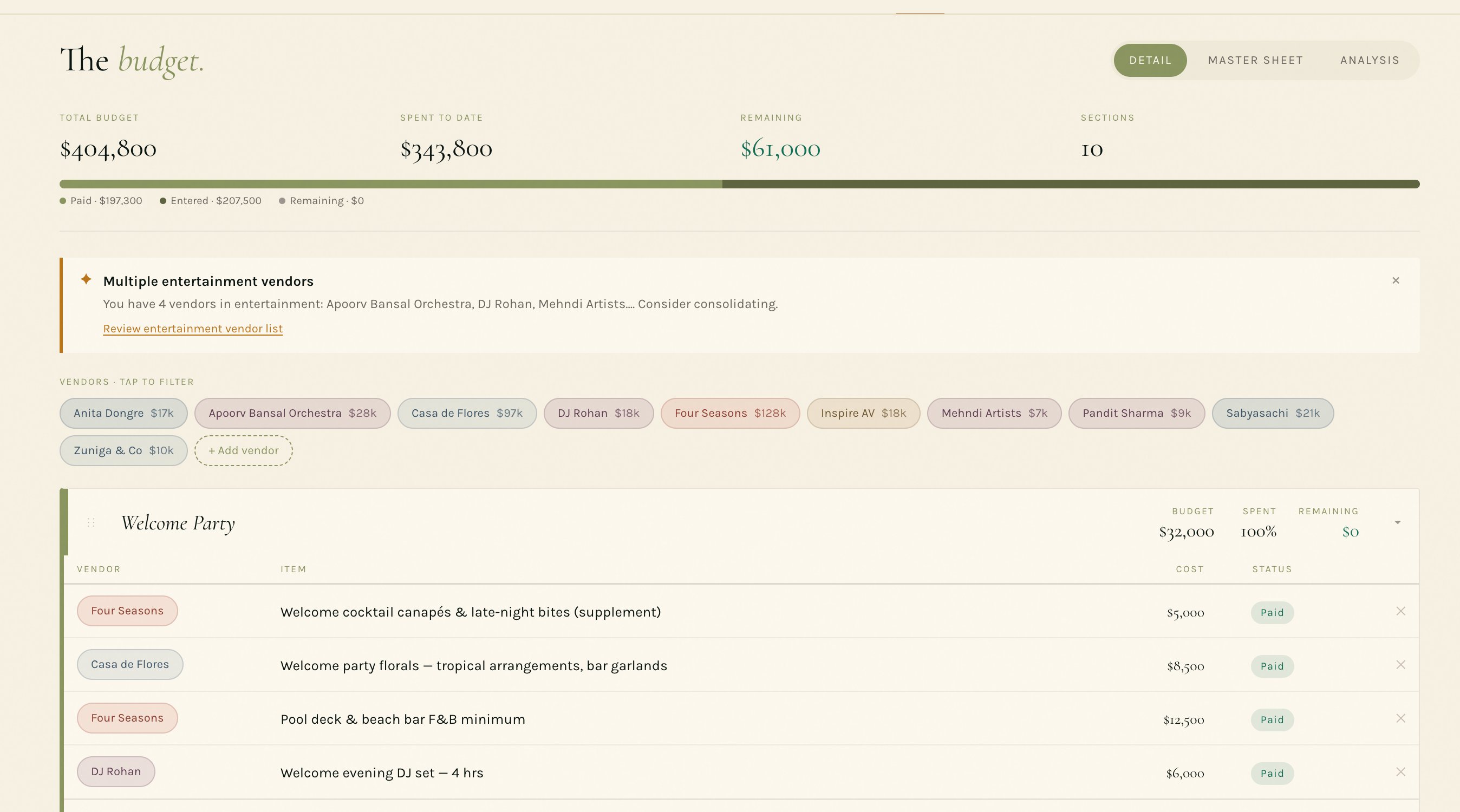Image resolution: width=1460 pixels, height=812 pixels.
Task: Click Casa de Flores tag on florals row
Action: [x=130, y=664]
